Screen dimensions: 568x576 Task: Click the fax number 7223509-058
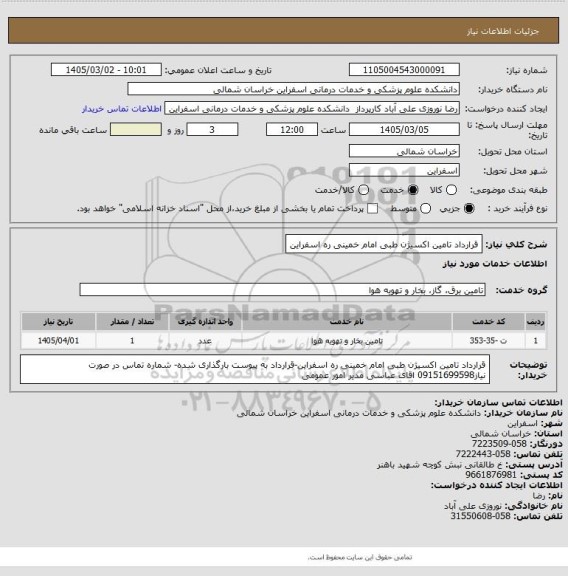(499, 444)
